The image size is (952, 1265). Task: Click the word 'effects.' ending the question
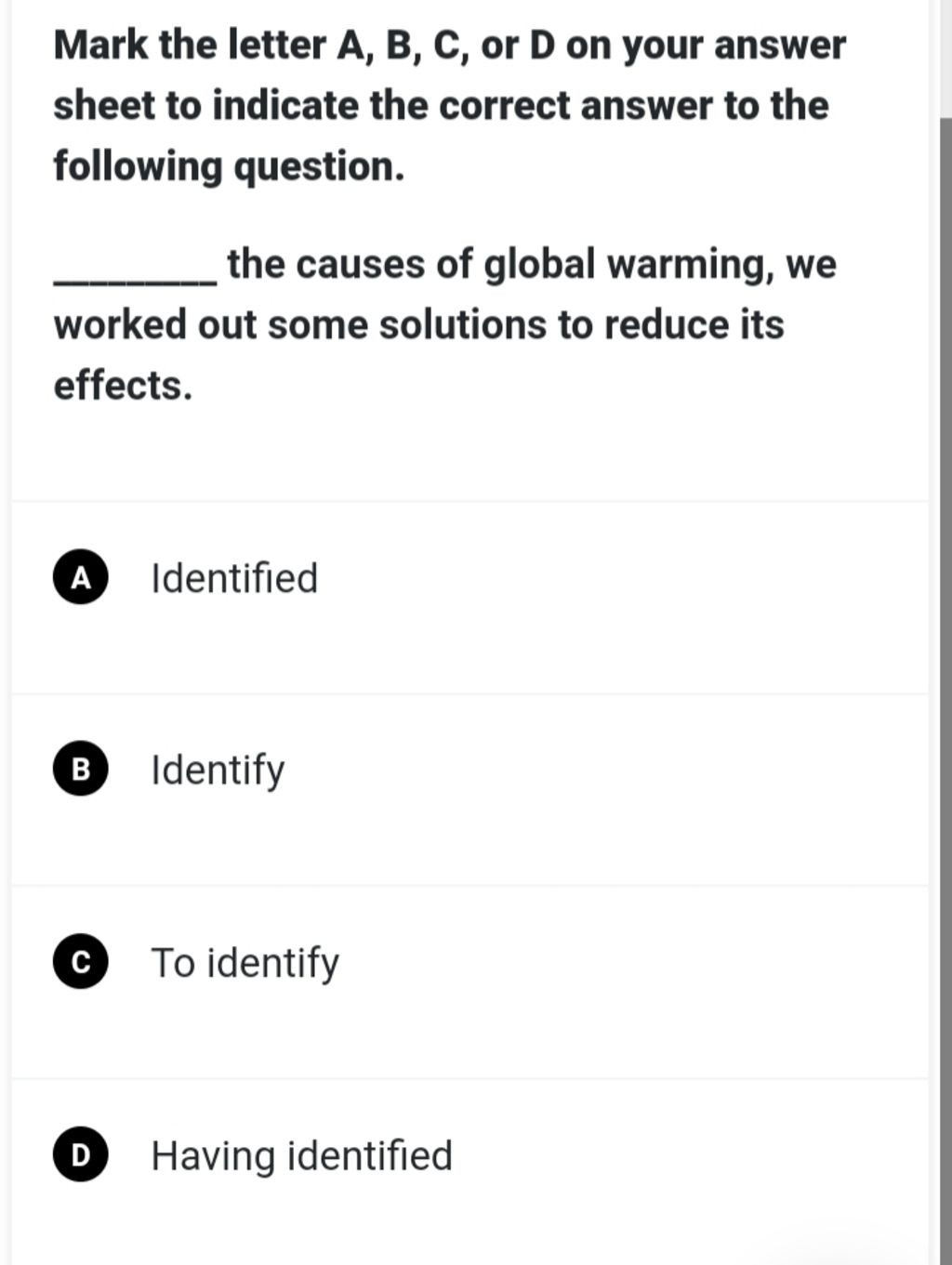[123, 385]
